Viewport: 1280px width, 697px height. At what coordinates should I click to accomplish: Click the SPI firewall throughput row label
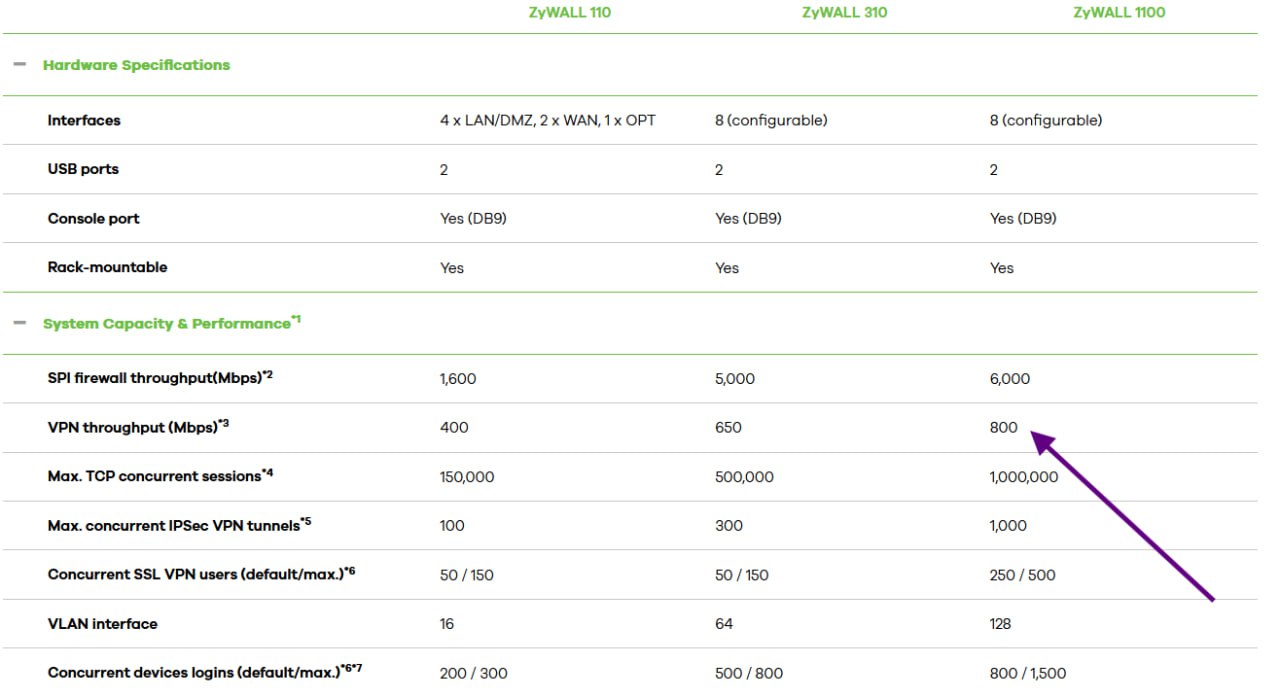click(160, 378)
